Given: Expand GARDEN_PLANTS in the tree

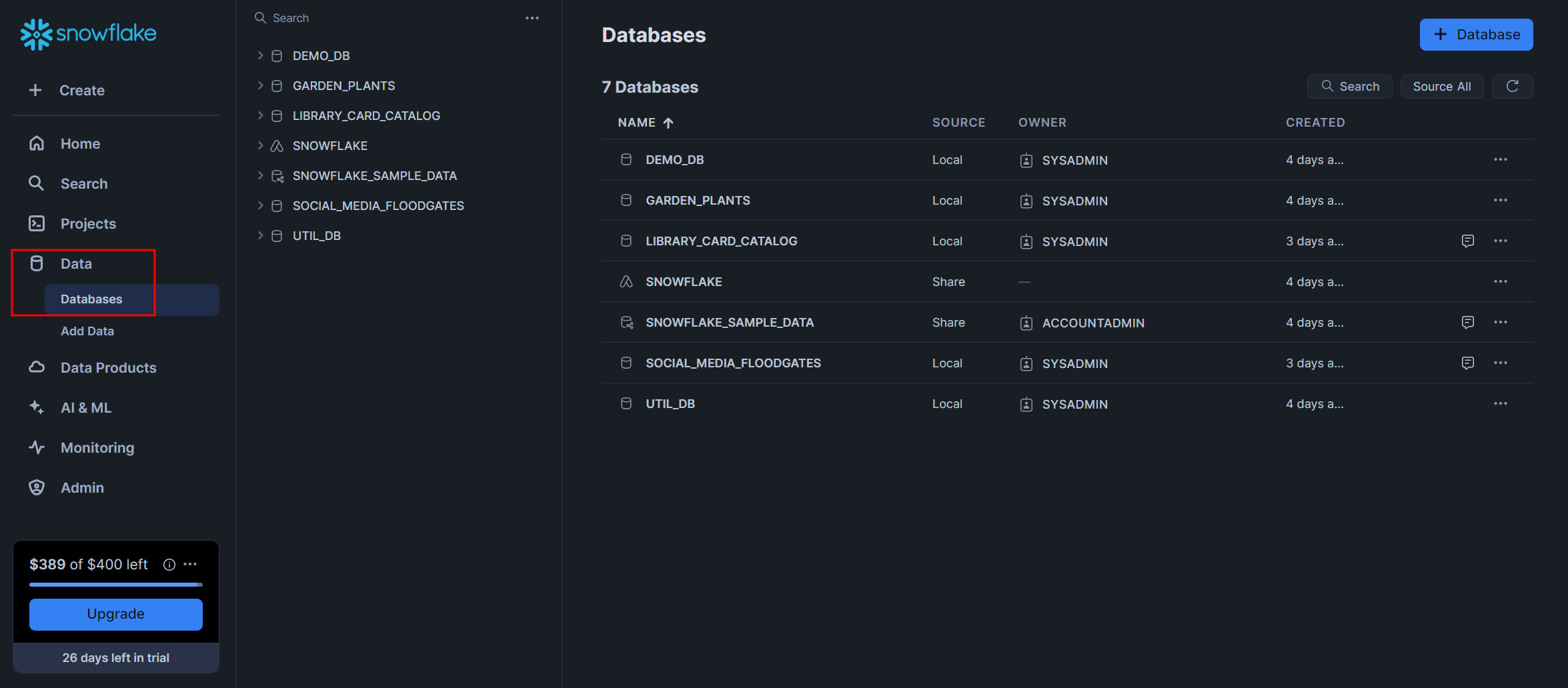Looking at the screenshot, I should pyautogui.click(x=260, y=86).
